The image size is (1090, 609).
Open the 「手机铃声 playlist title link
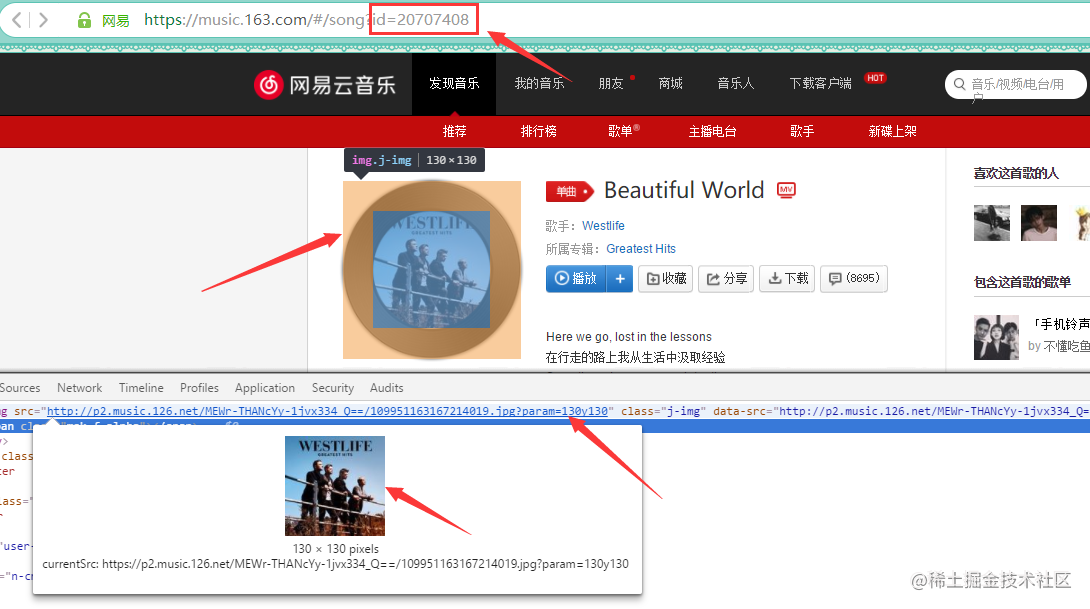click(1059, 325)
